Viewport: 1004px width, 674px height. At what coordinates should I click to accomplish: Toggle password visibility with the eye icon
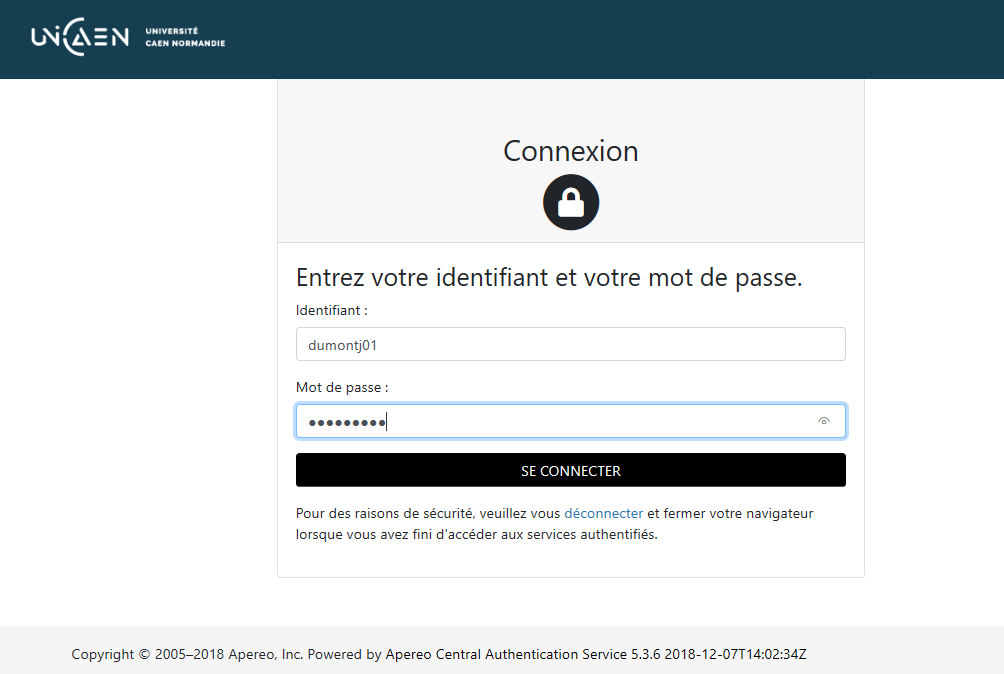click(824, 421)
